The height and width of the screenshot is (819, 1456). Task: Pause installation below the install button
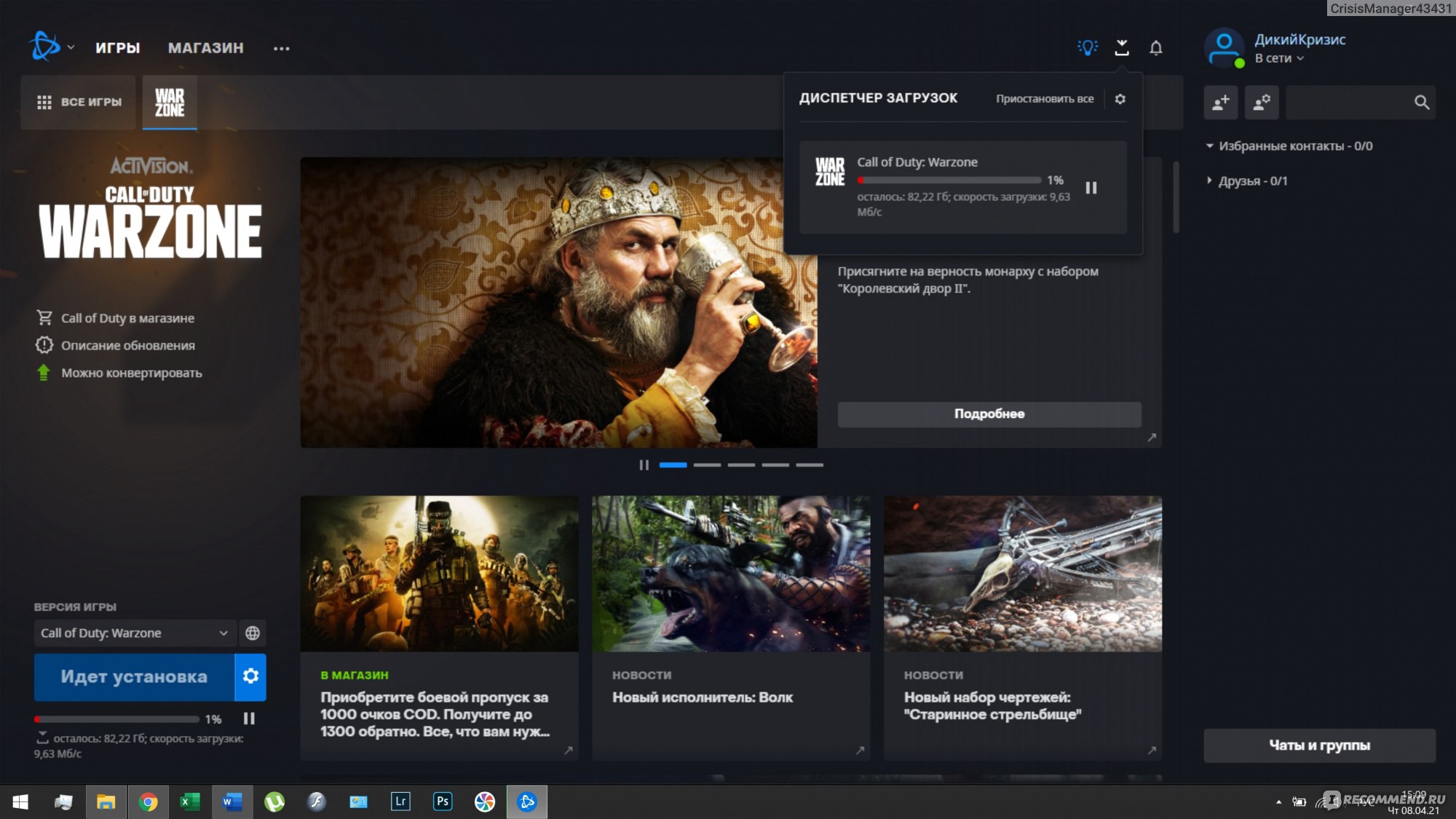tap(249, 719)
